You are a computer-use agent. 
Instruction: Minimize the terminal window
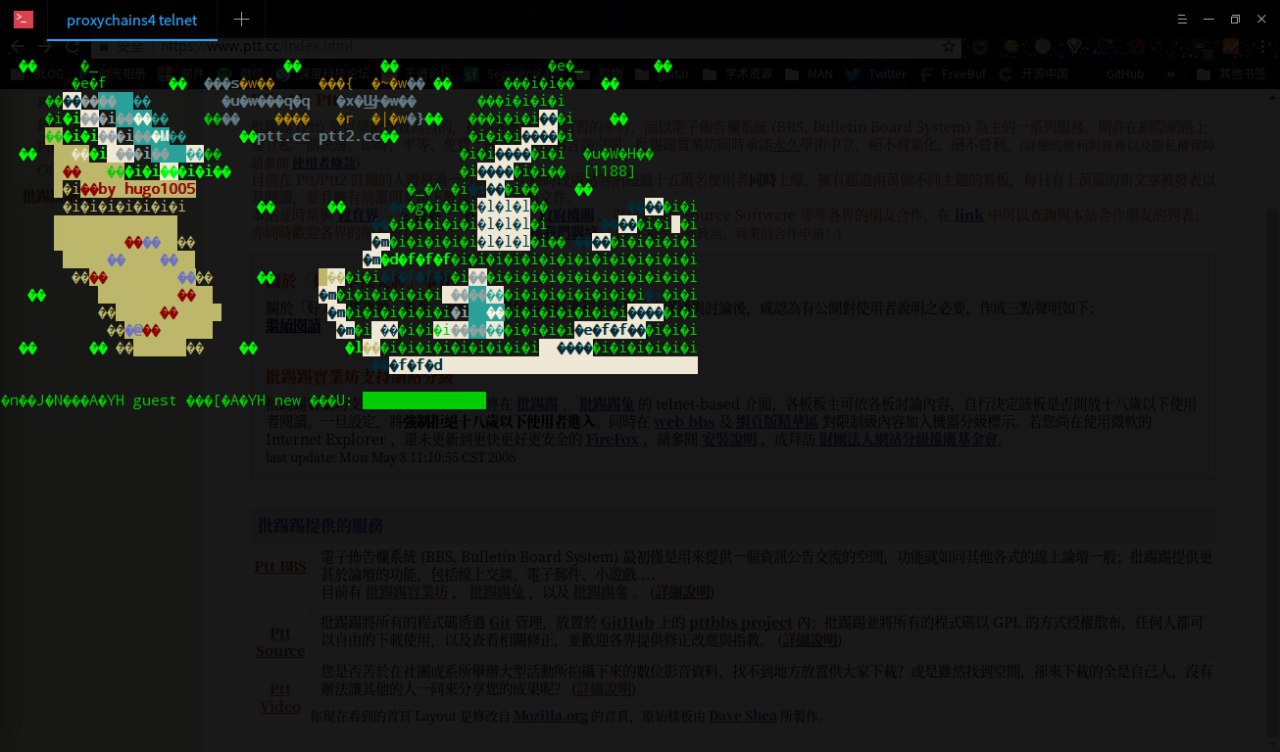point(1209,19)
